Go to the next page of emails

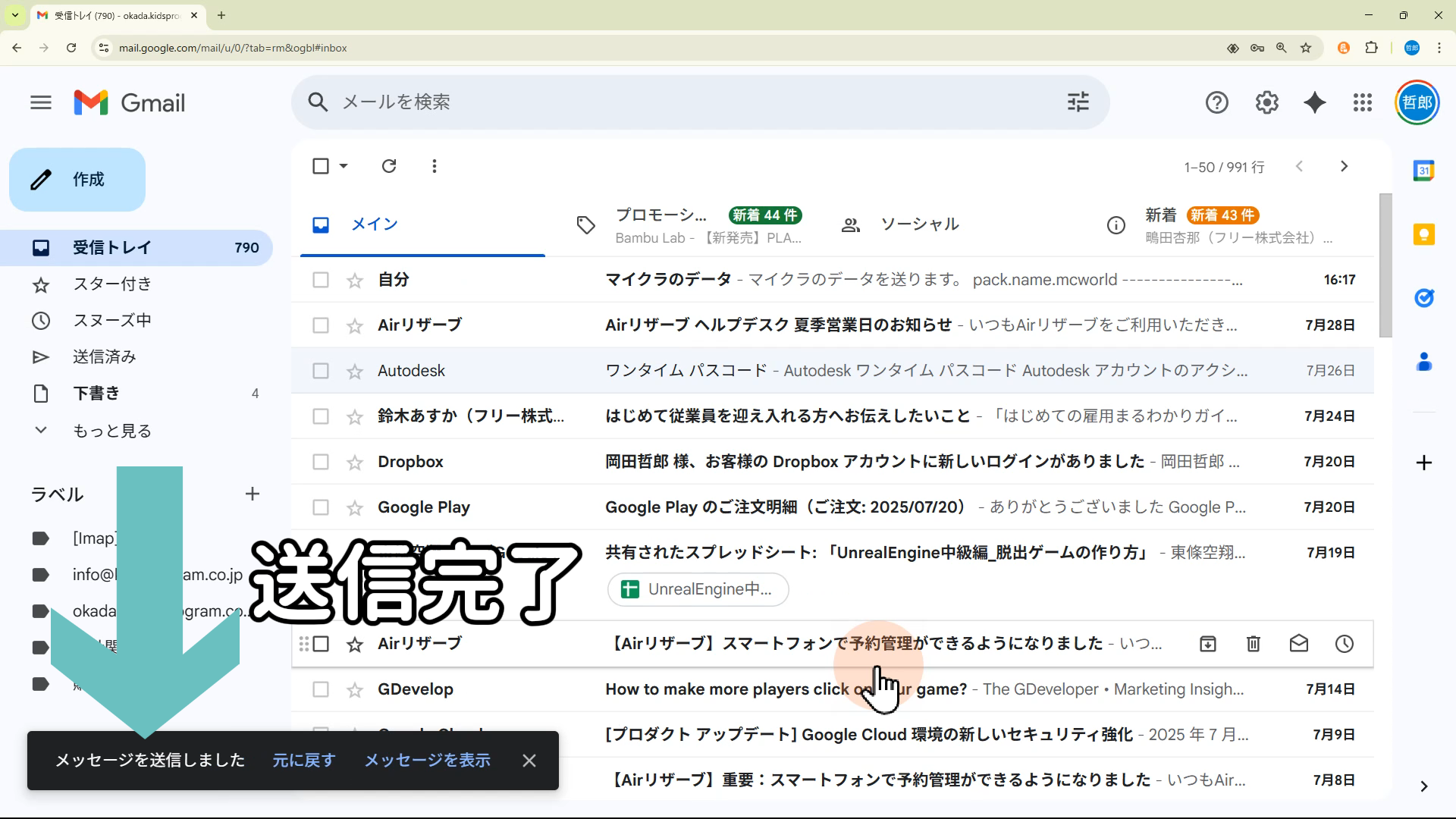tap(1344, 166)
